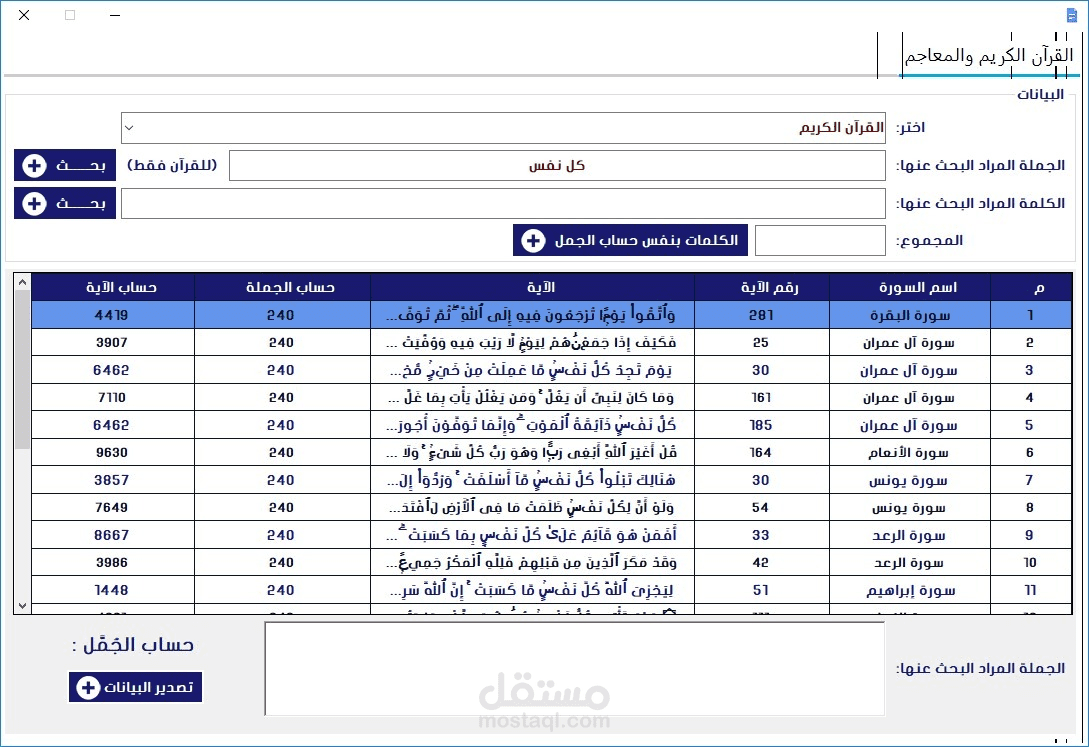
Task: Select the سورة الرعد row with آية 33
Action: (500, 534)
